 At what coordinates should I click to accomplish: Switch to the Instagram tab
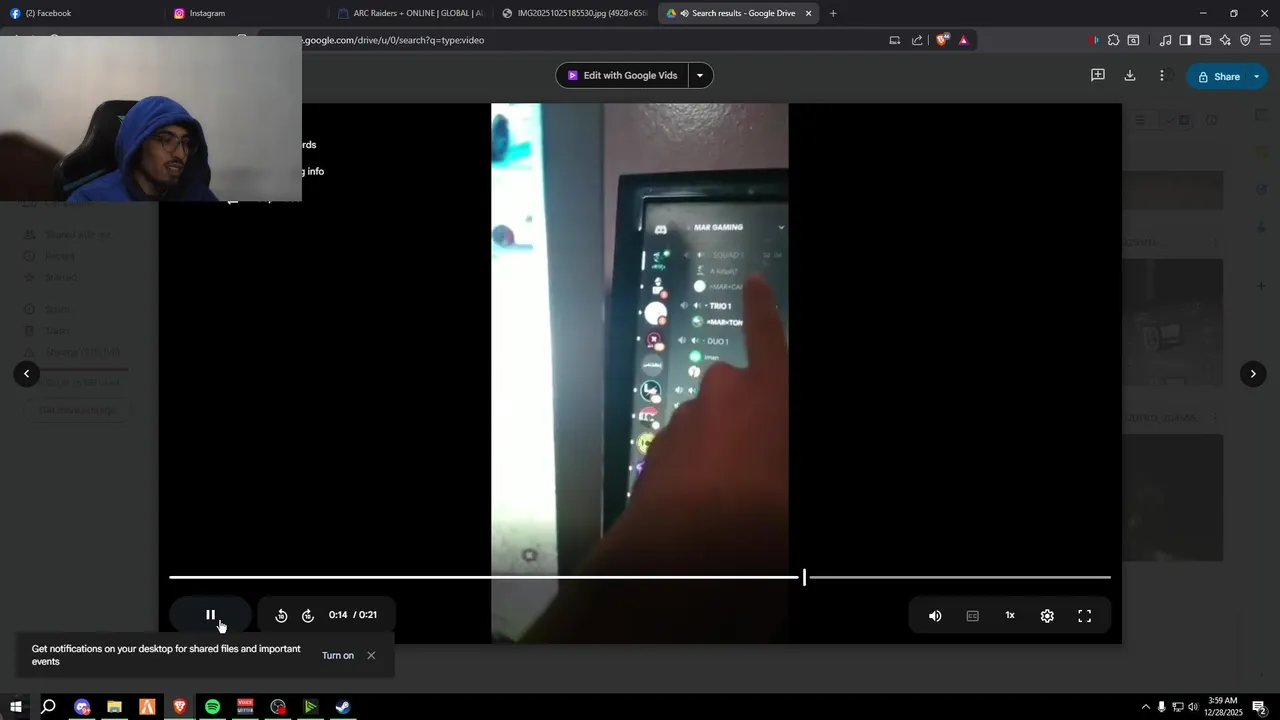(243, 13)
